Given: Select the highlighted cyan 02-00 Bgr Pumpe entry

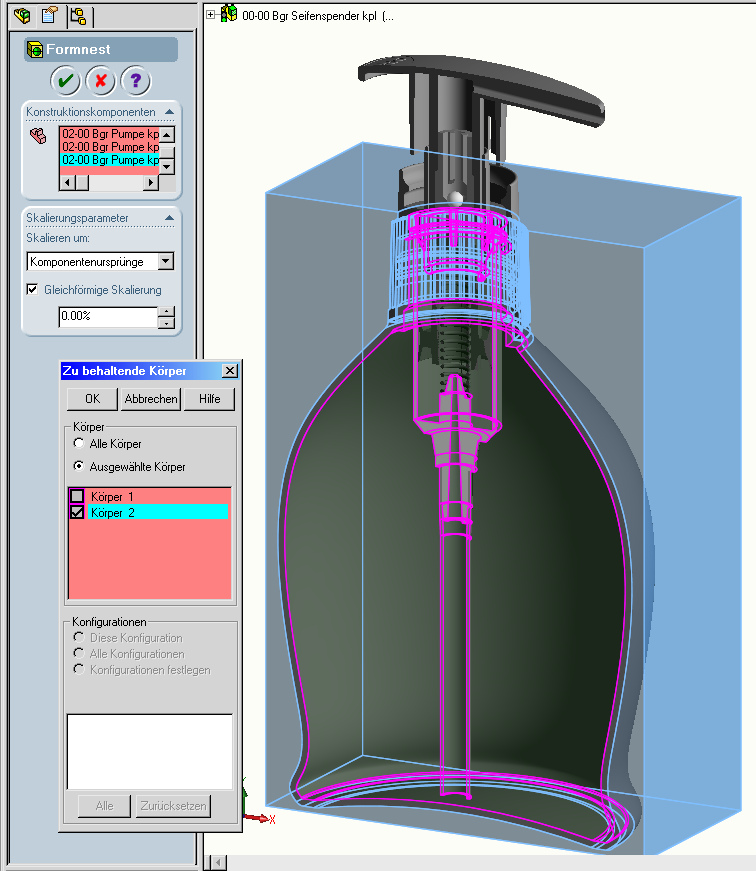Looking at the screenshot, I should click(x=109, y=160).
